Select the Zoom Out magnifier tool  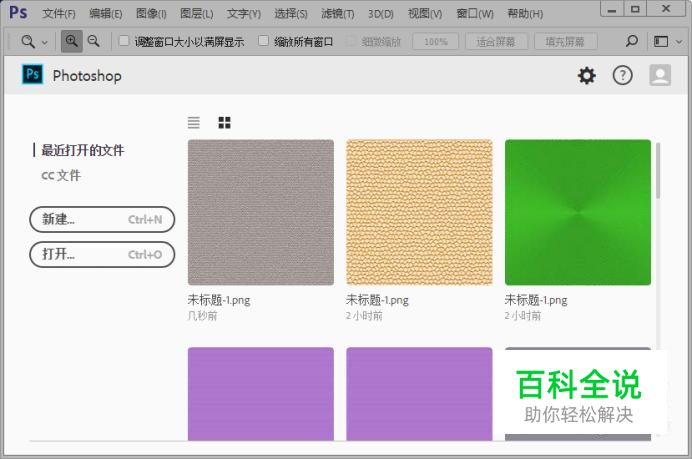tap(93, 42)
